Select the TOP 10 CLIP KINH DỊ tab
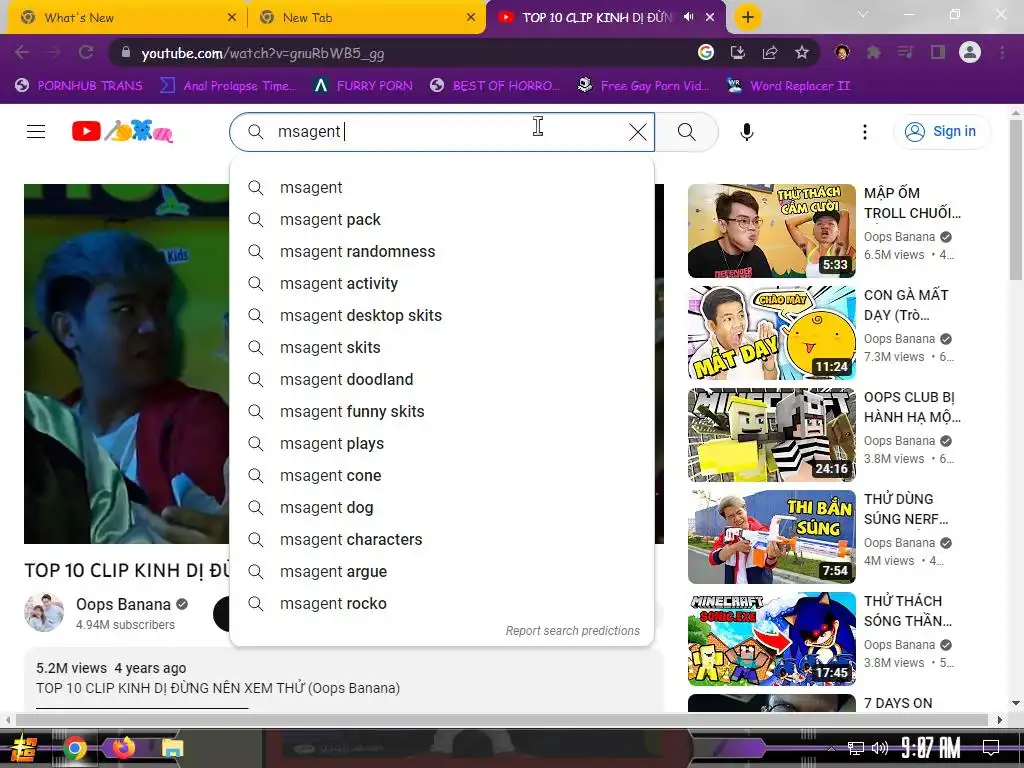 [x=605, y=18]
